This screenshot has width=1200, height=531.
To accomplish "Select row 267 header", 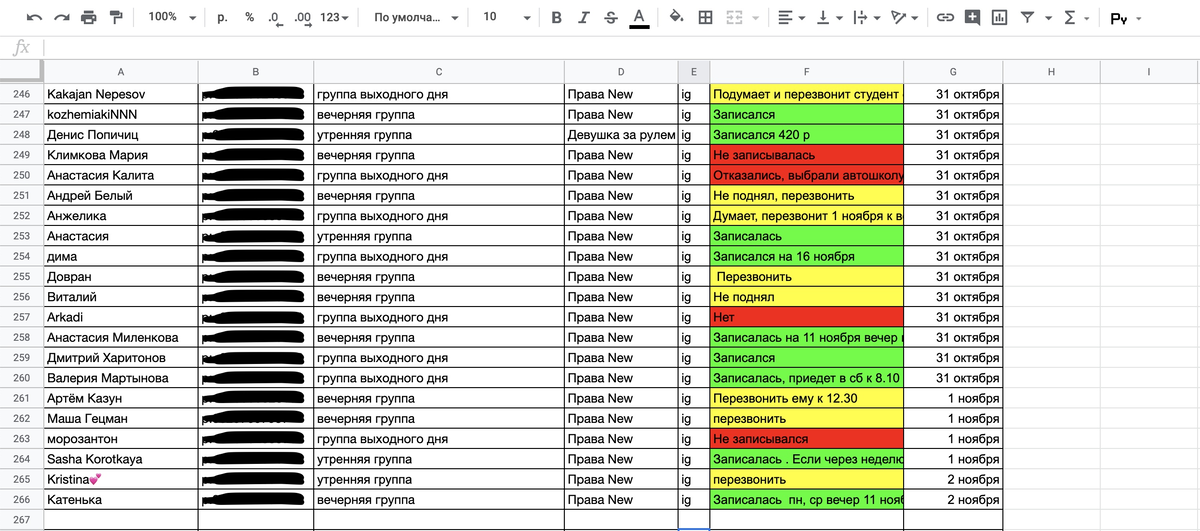I will pyautogui.click(x=22, y=520).
